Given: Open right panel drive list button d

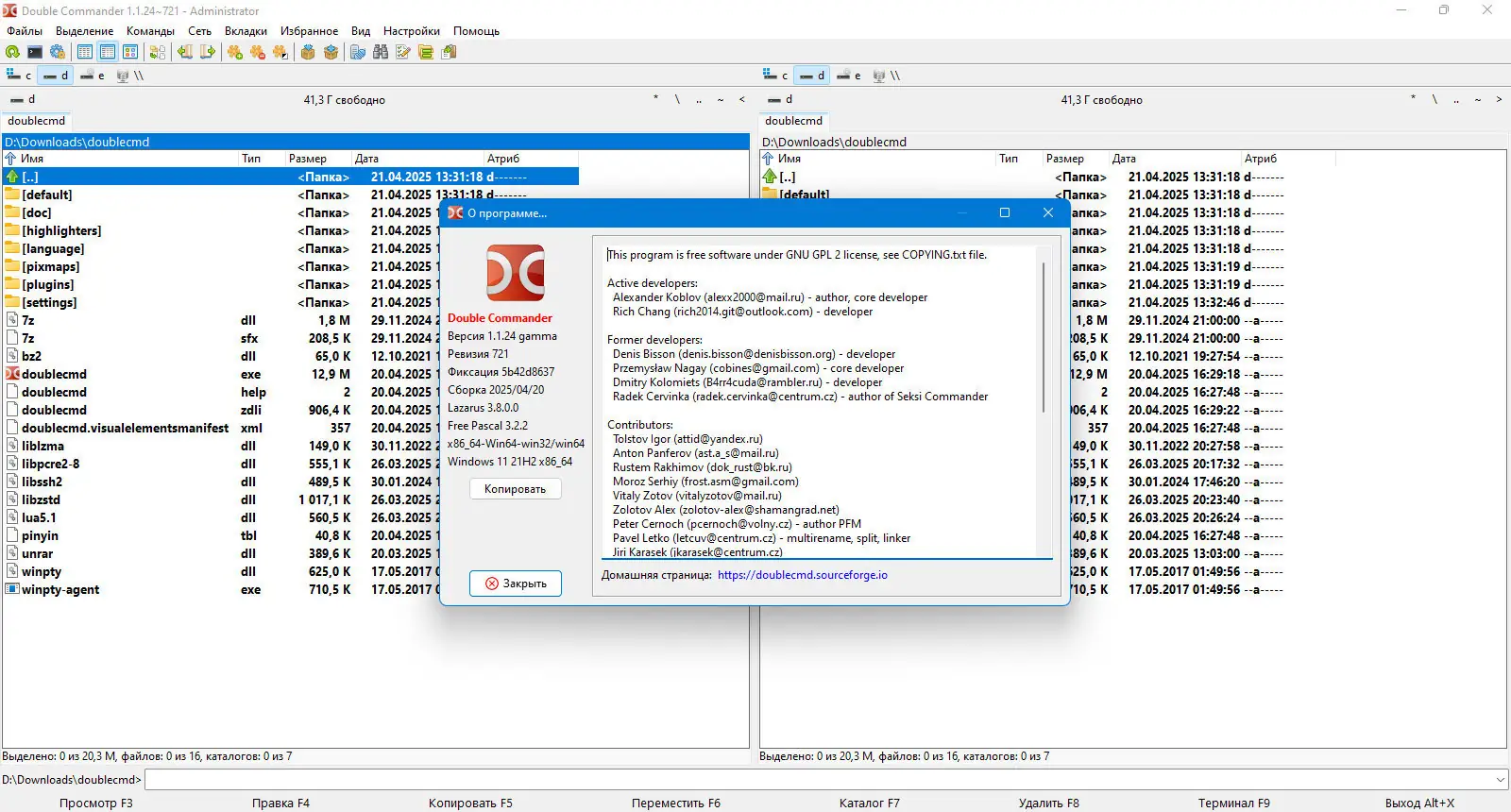Looking at the screenshot, I should 780,99.
